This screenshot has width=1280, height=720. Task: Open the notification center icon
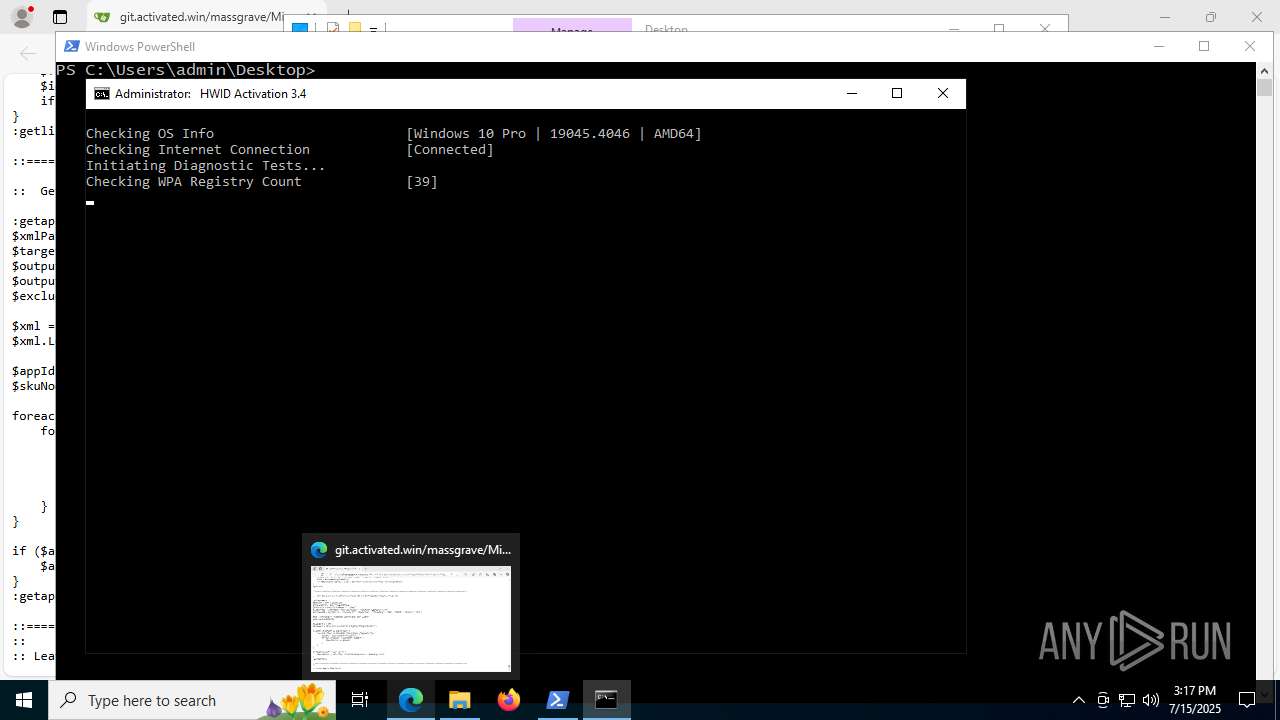coord(1247,700)
